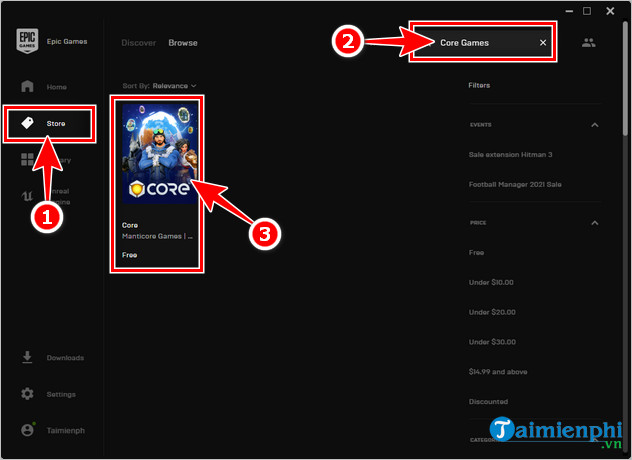Select Sale extension Hitman 3 filter
This screenshot has height=460, width=632.
coord(510,154)
